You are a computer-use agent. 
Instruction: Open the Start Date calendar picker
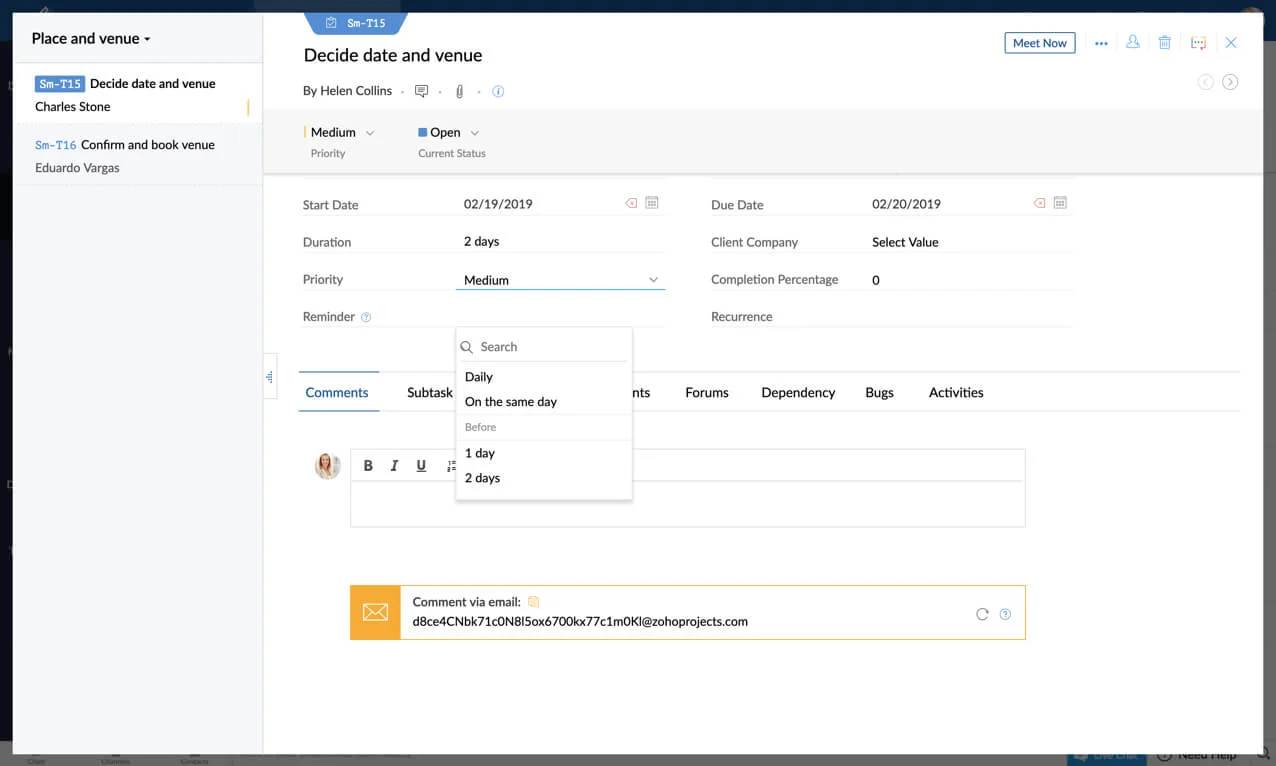click(652, 203)
